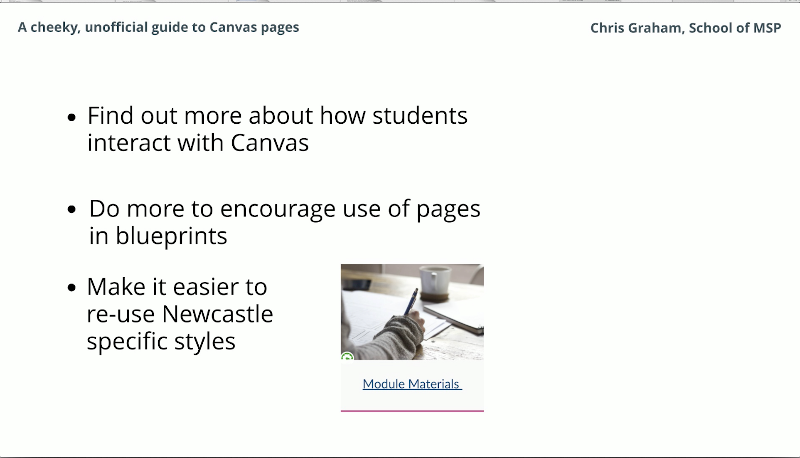Select the 'Find out more about how students' line
This screenshot has width=800, height=458.
277,116
